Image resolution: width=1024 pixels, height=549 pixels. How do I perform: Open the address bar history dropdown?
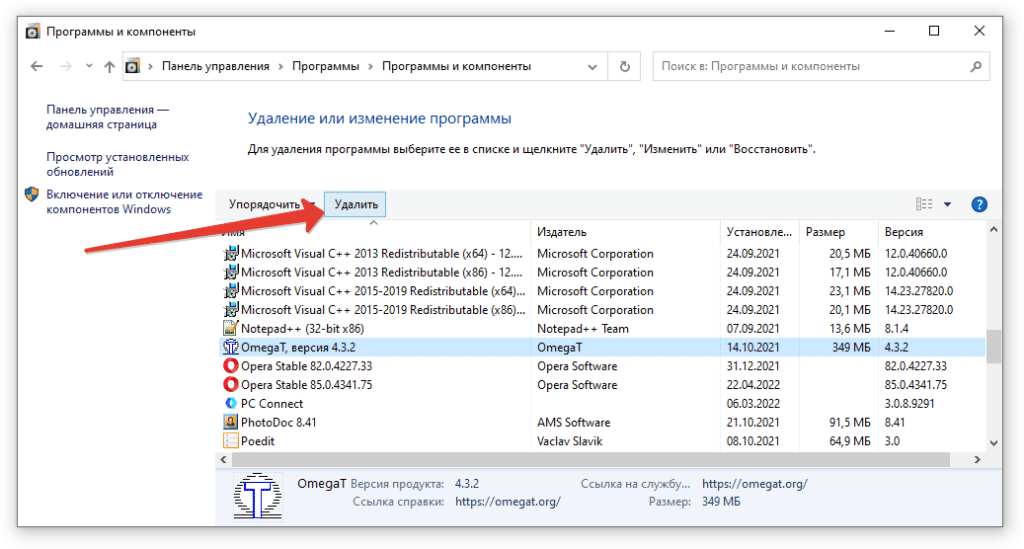click(x=592, y=67)
